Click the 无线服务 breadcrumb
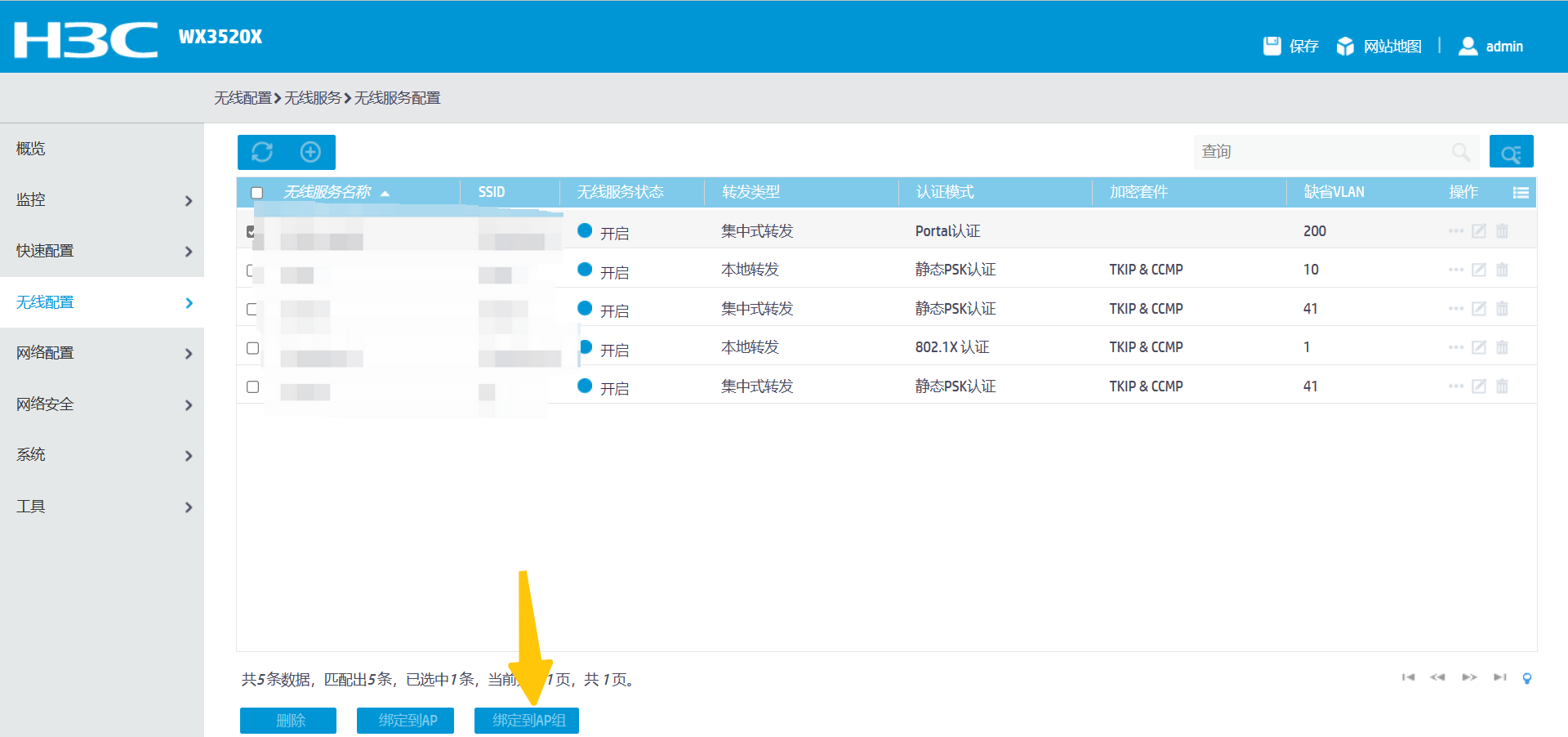1568x737 pixels. click(x=313, y=98)
